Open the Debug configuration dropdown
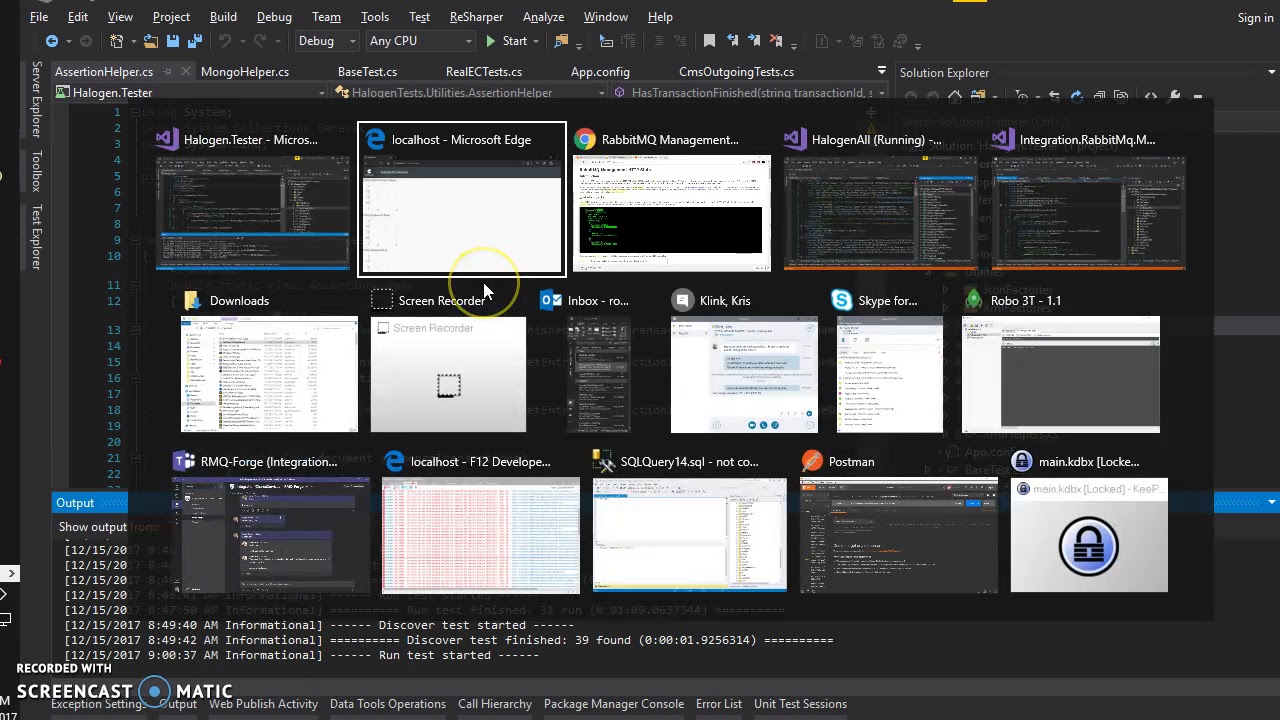The height and width of the screenshot is (720, 1280). [x=327, y=41]
